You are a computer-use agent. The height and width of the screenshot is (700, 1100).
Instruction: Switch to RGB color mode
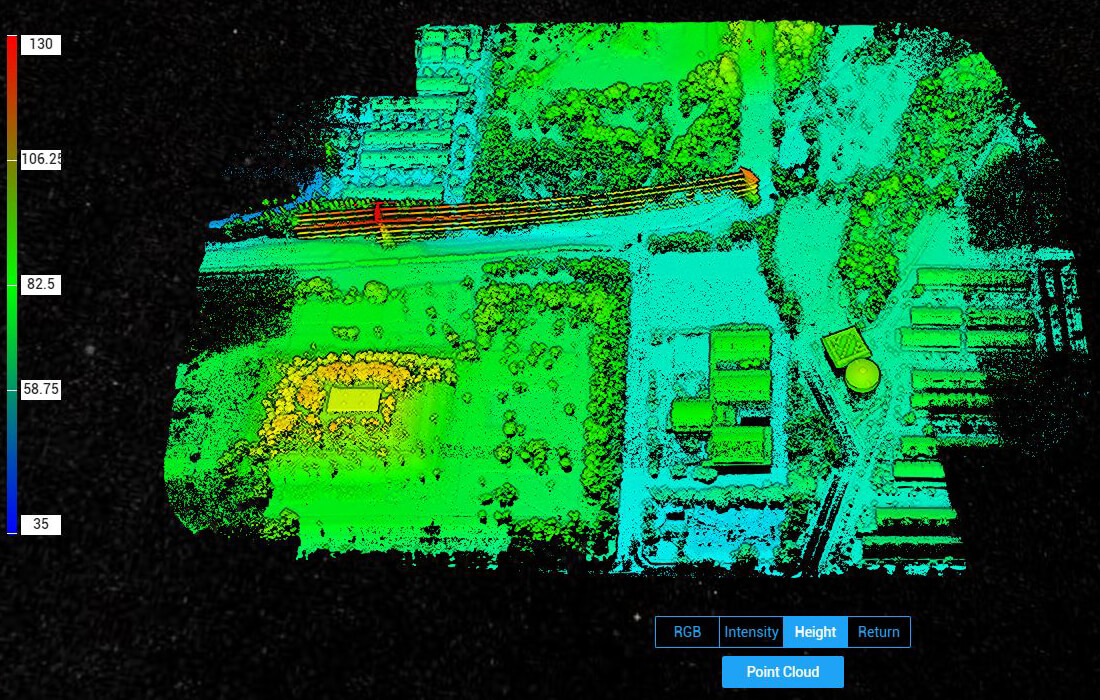[688, 632]
